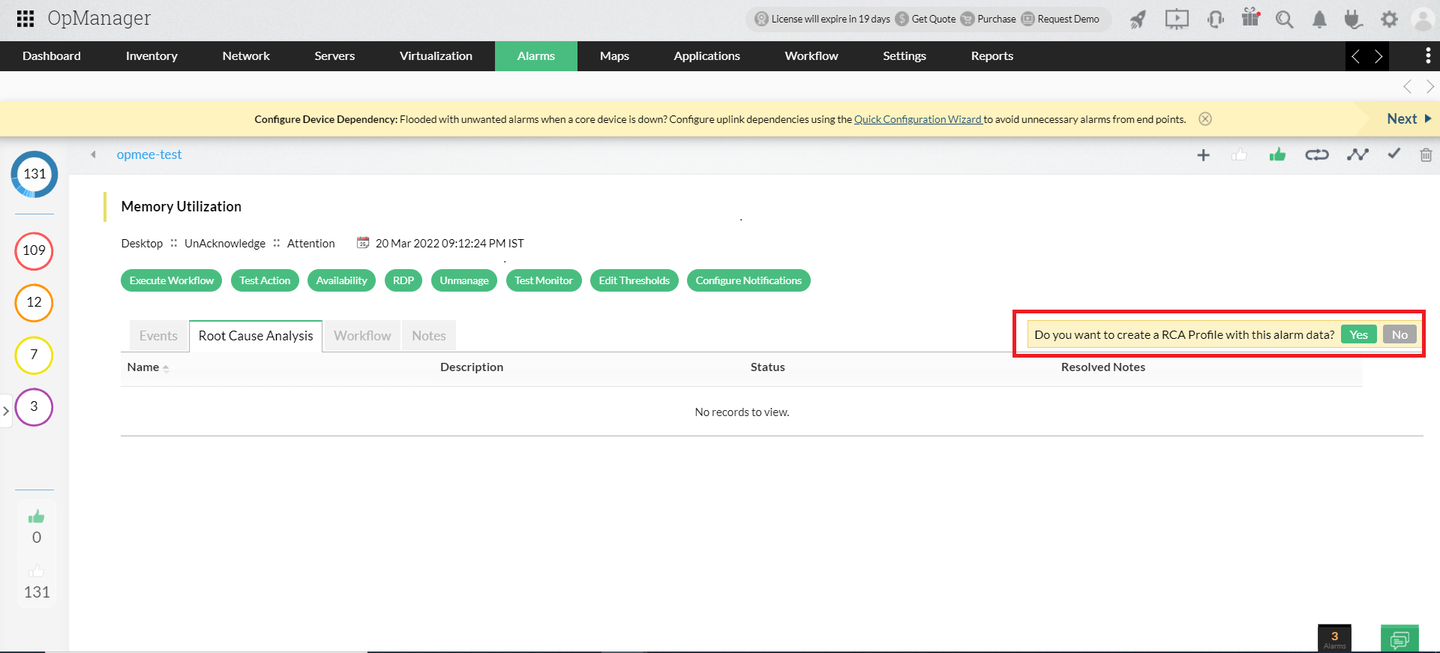Click the Execute Workflow action button
1440x653 pixels.
pos(171,280)
